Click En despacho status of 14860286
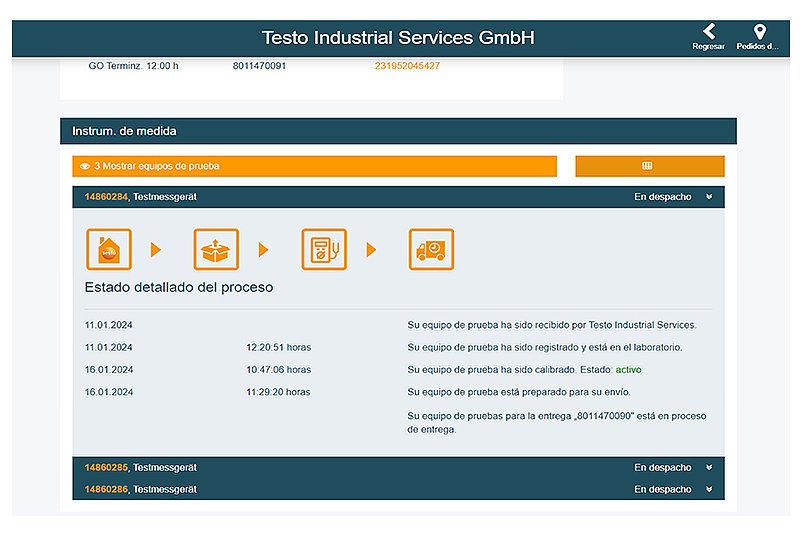 point(662,489)
